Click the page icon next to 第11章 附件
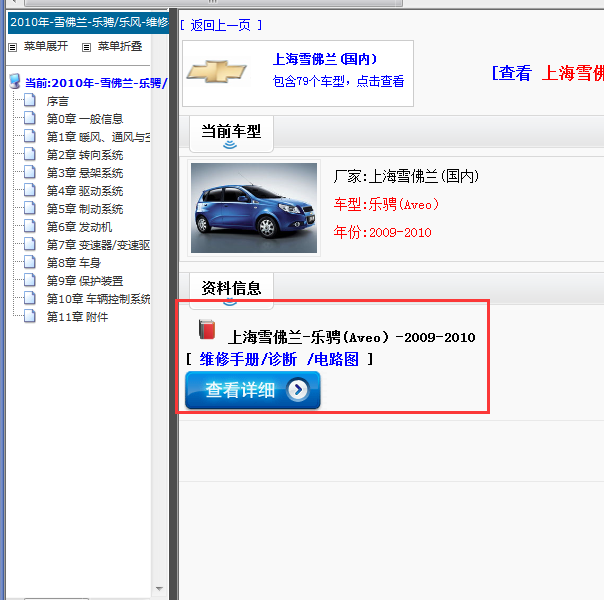Image resolution: width=604 pixels, height=600 pixels. 30,316
